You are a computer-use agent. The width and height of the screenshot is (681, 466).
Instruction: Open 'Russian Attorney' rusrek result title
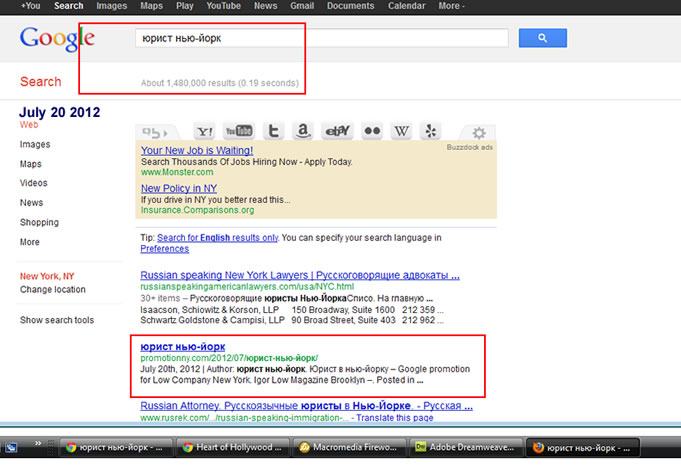click(306, 406)
